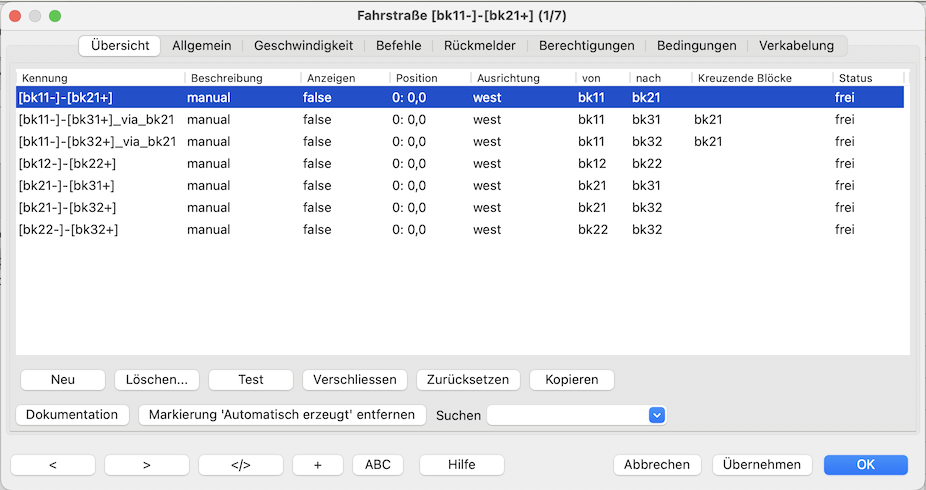
Task: Go to next route with > button
Action: pos(146,465)
